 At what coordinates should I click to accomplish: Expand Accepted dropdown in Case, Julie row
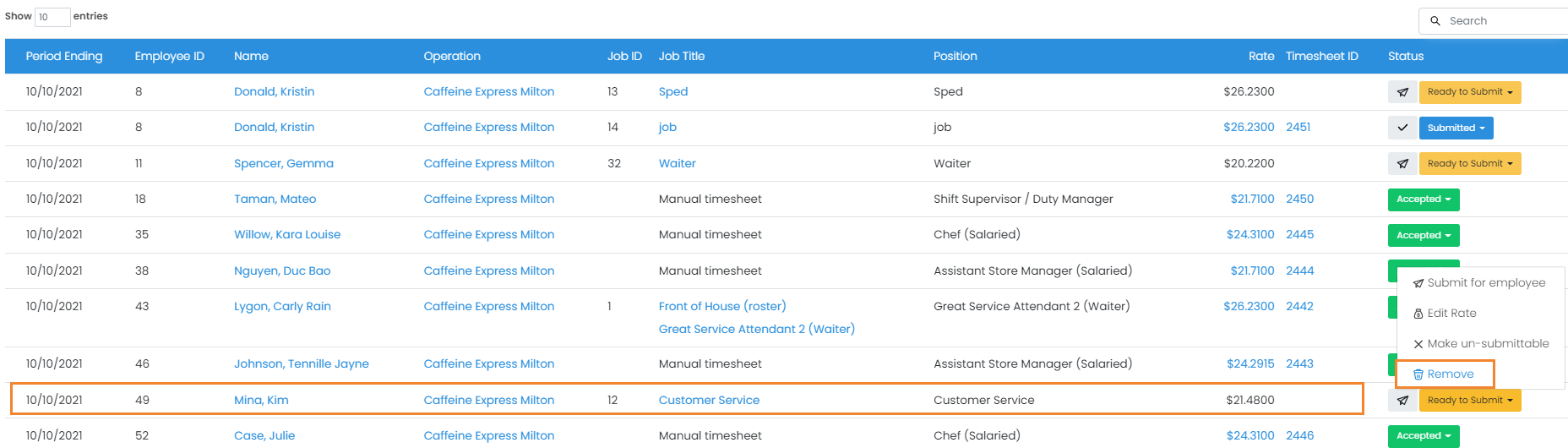[1423, 436]
